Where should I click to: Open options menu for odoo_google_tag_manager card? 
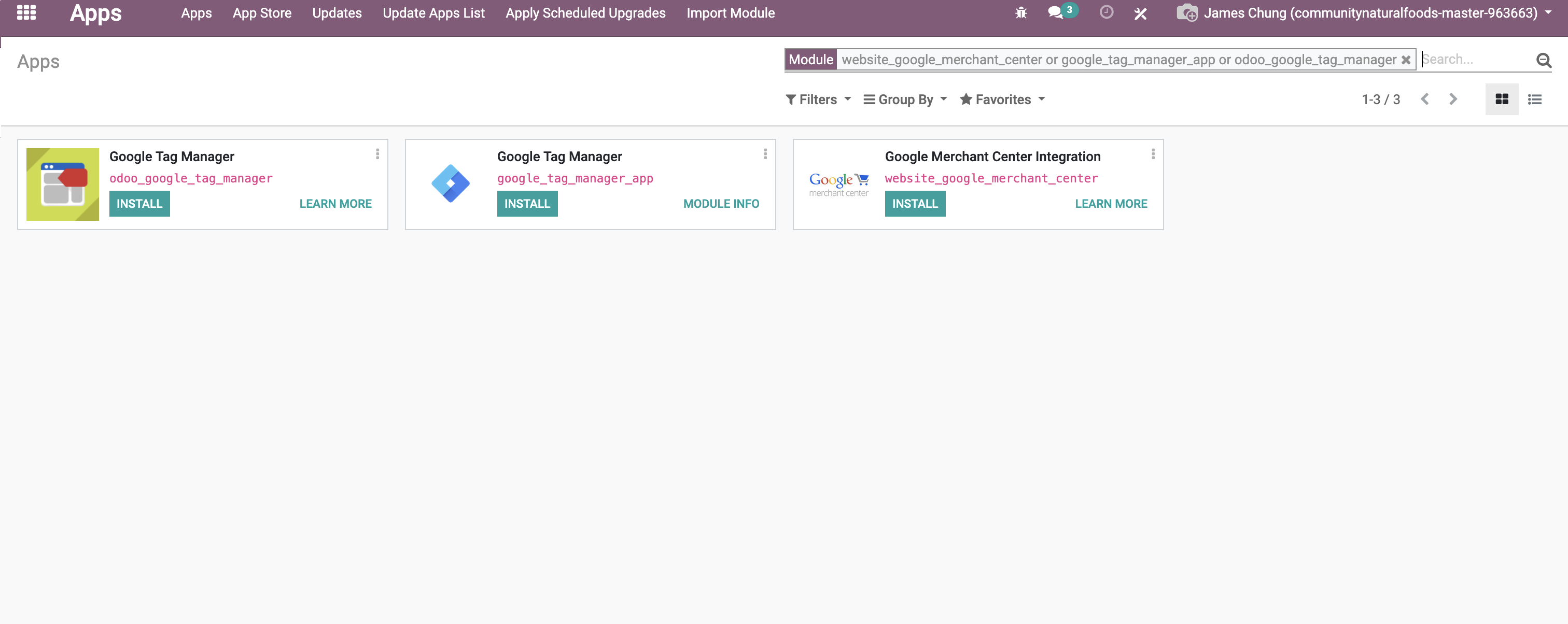[377, 154]
